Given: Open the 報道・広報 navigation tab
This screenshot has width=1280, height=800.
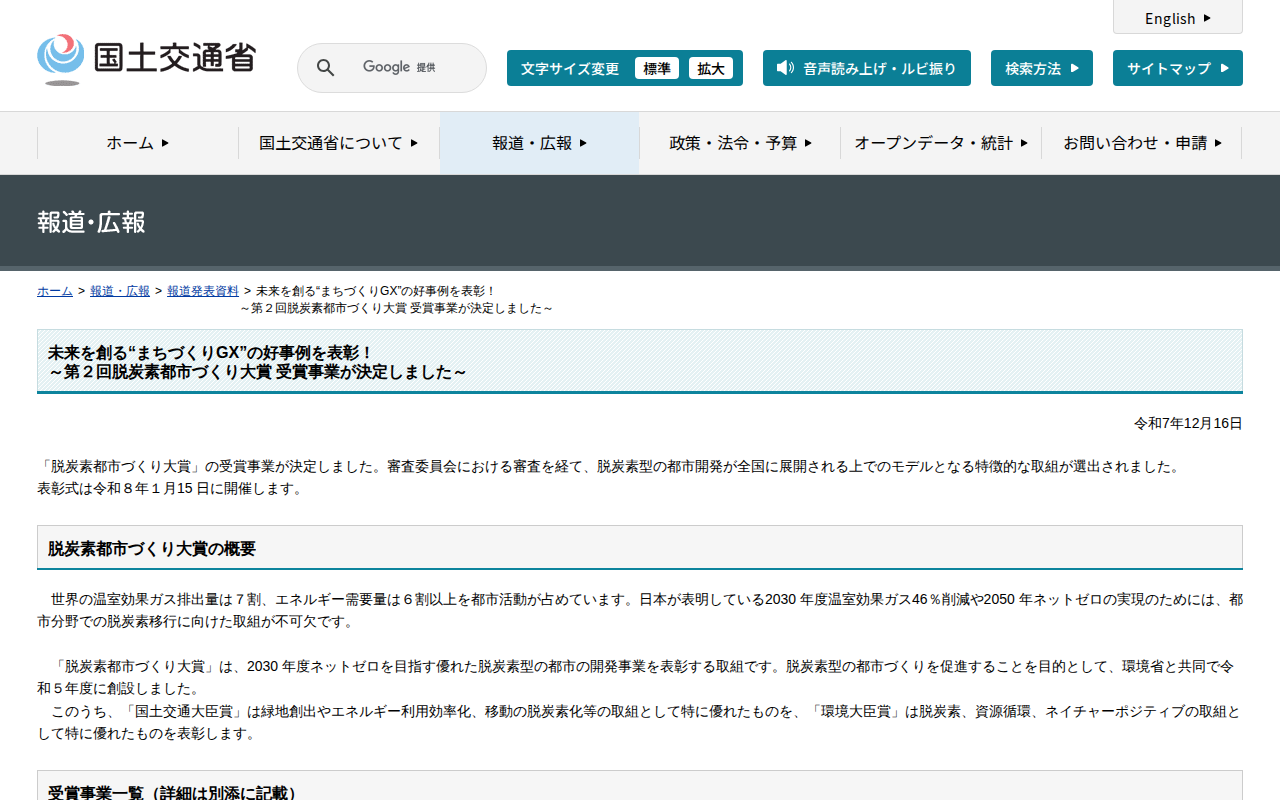Looking at the screenshot, I should coord(539,143).
